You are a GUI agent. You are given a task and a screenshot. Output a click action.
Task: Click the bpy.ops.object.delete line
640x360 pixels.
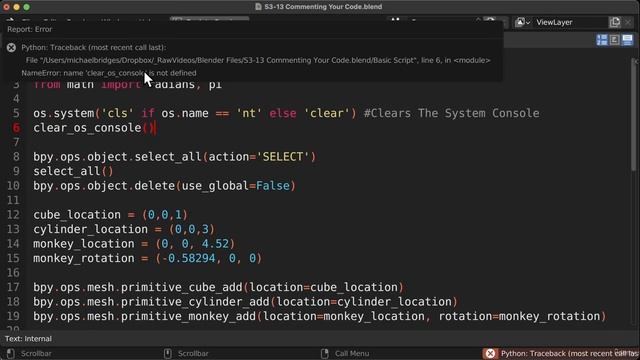coord(164,186)
